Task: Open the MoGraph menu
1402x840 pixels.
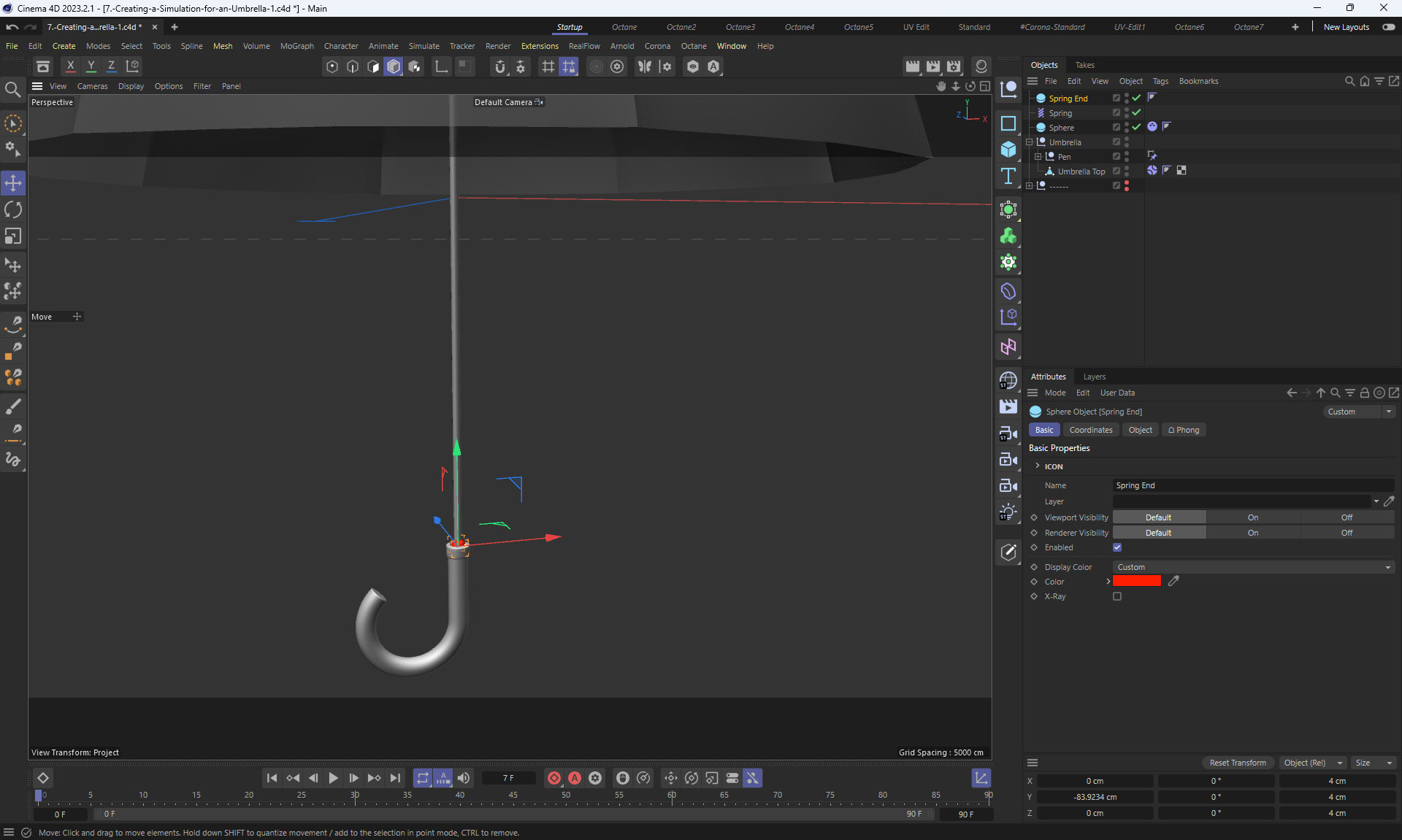Action: [296, 46]
